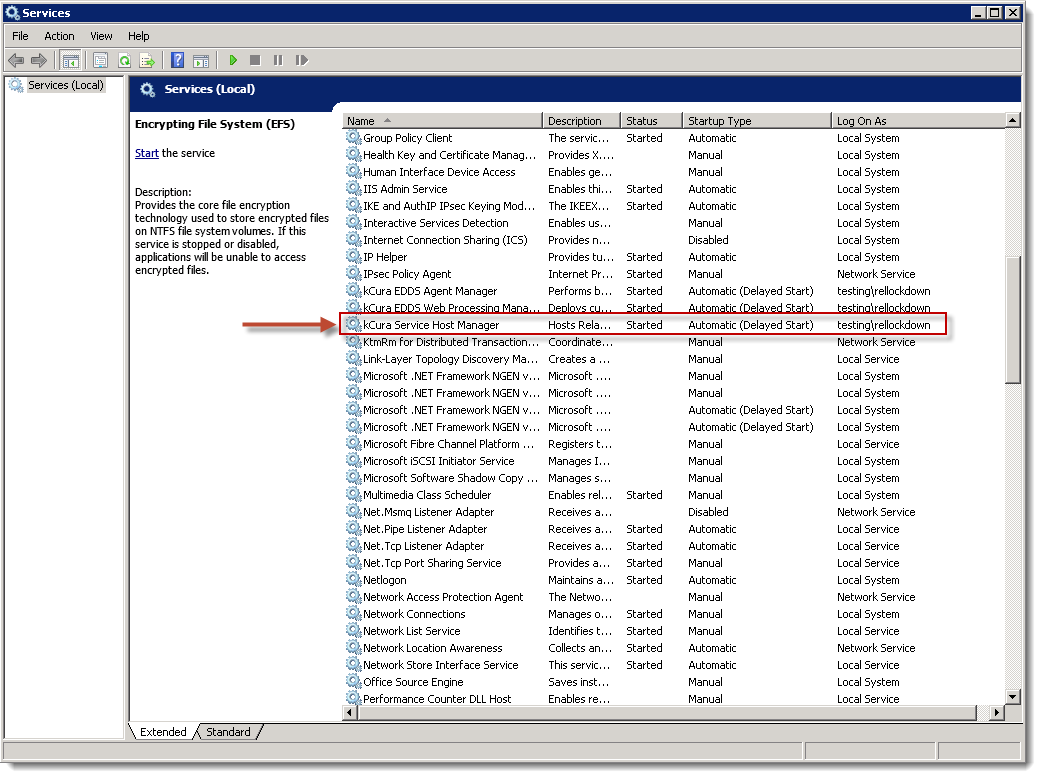Viewport: 1041px width, 778px height.
Task: Click the Refresh toolbar icon
Action: (124, 61)
